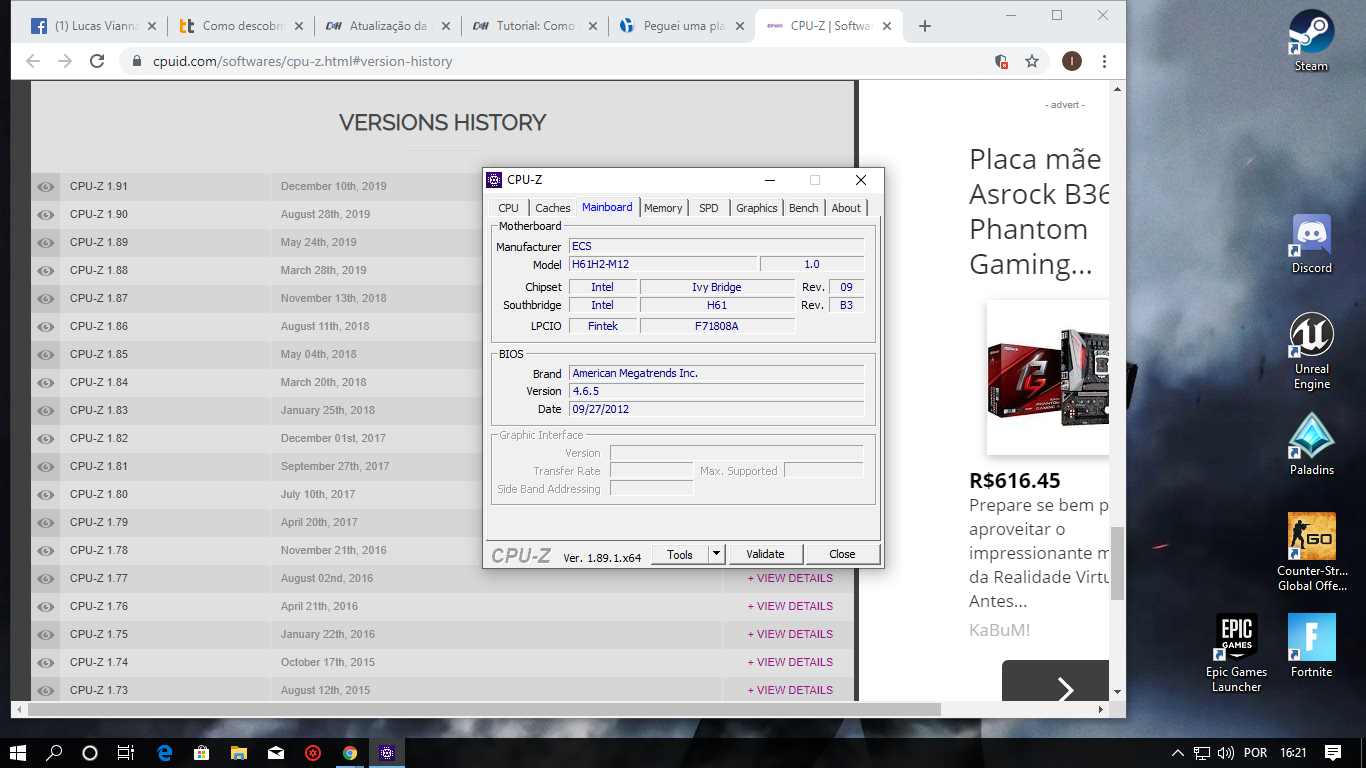The width and height of the screenshot is (1366, 768).
Task: Click the Asrock motherboard ad image
Action: point(1047,378)
